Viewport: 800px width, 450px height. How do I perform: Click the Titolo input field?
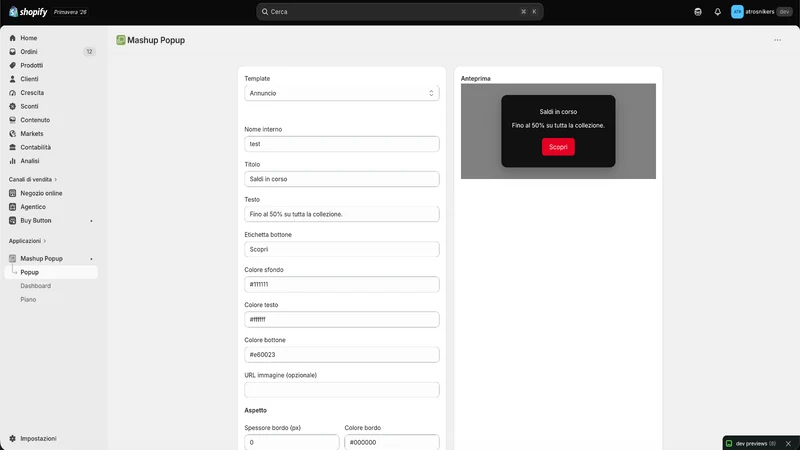(x=342, y=179)
